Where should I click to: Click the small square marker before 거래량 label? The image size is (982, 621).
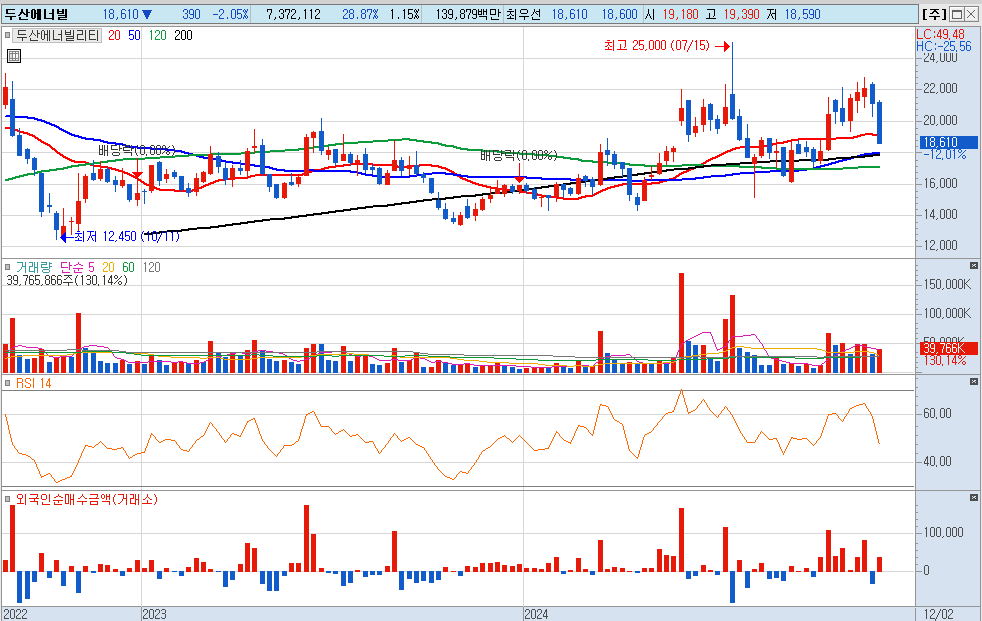[x=8, y=267]
